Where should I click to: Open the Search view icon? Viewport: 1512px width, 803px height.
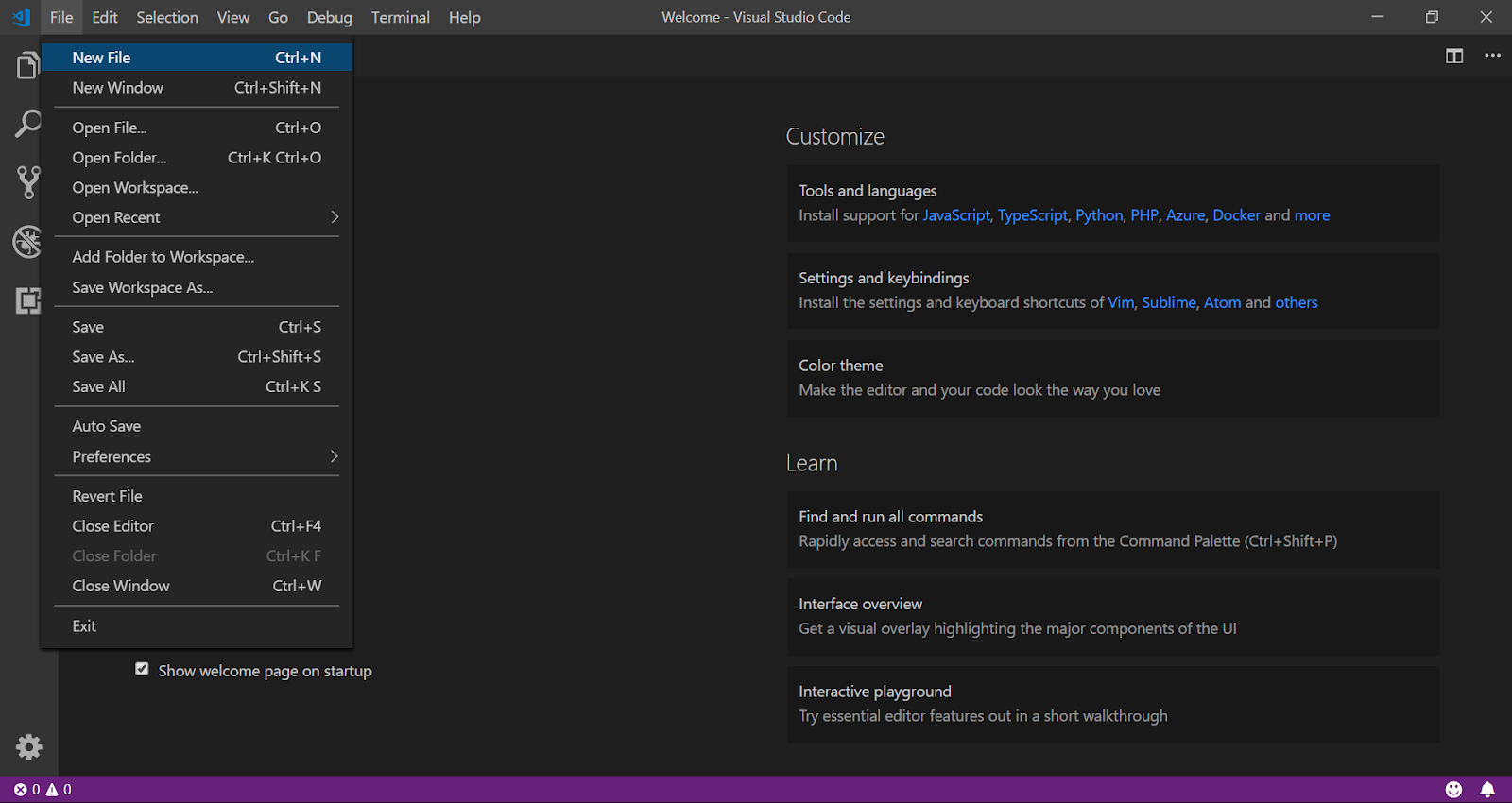[27, 124]
